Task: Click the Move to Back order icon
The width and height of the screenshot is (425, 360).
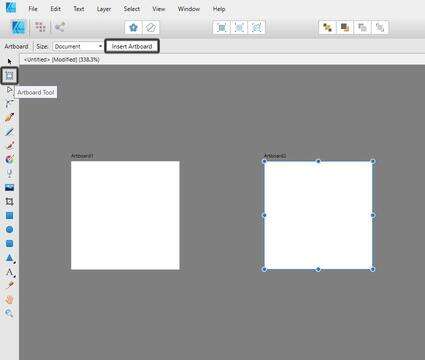Action: pos(327,27)
